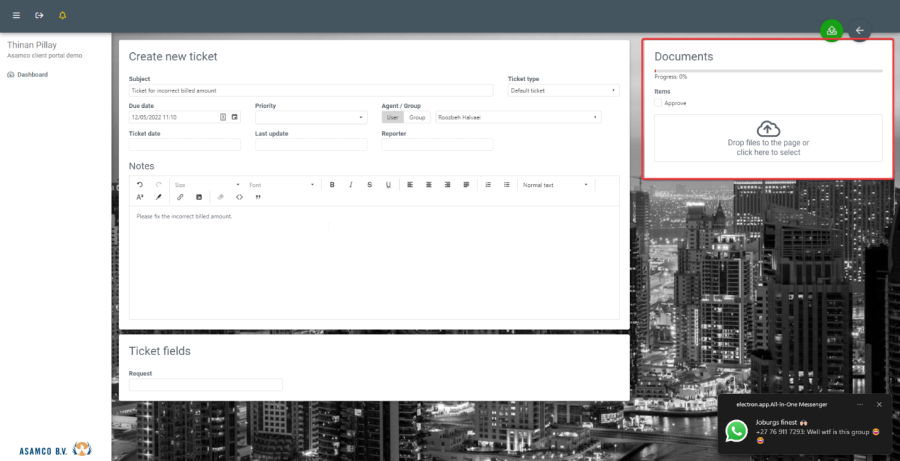
Task: Open the Ticket type dropdown
Action: click(563, 90)
